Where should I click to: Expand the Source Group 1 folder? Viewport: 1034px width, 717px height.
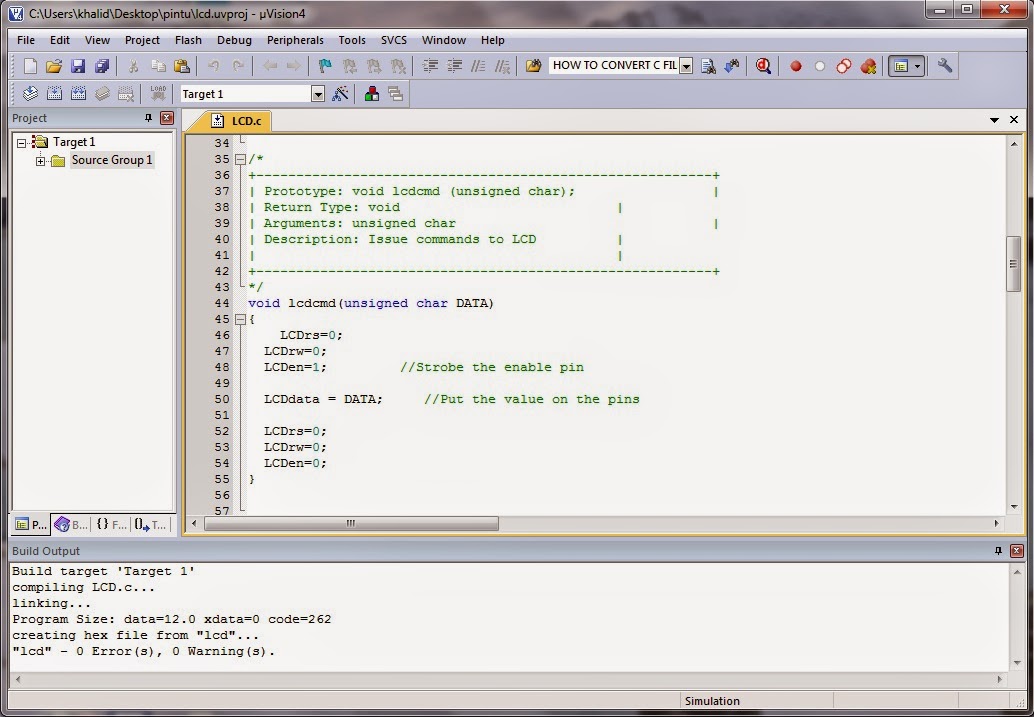pyautogui.click(x=40, y=160)
